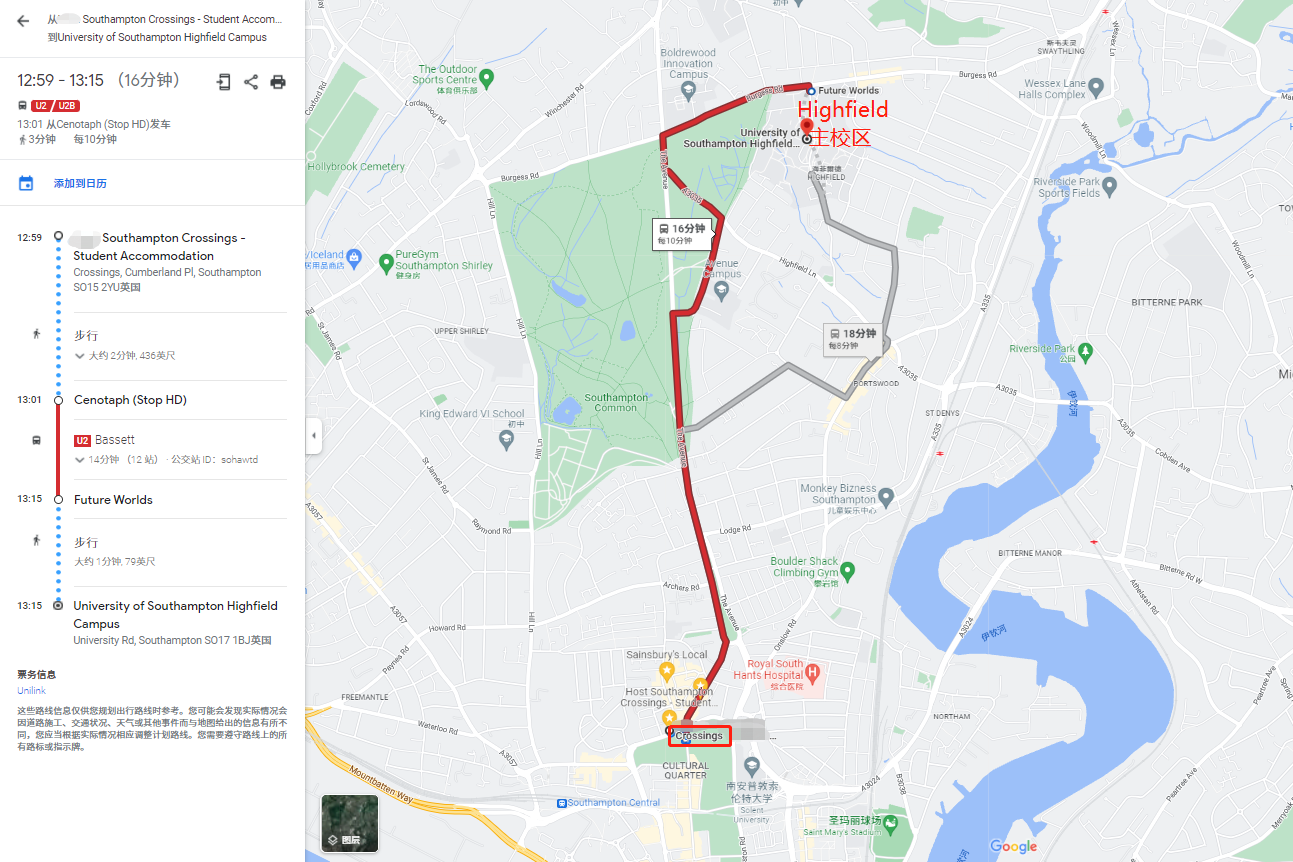
Task: Send directions to phone icon
Action: click(x=224, y=82)
